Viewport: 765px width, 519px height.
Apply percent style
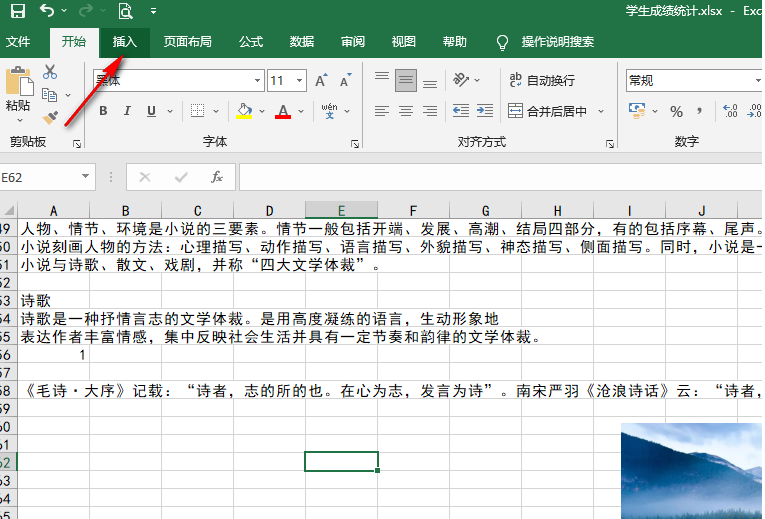676,112
